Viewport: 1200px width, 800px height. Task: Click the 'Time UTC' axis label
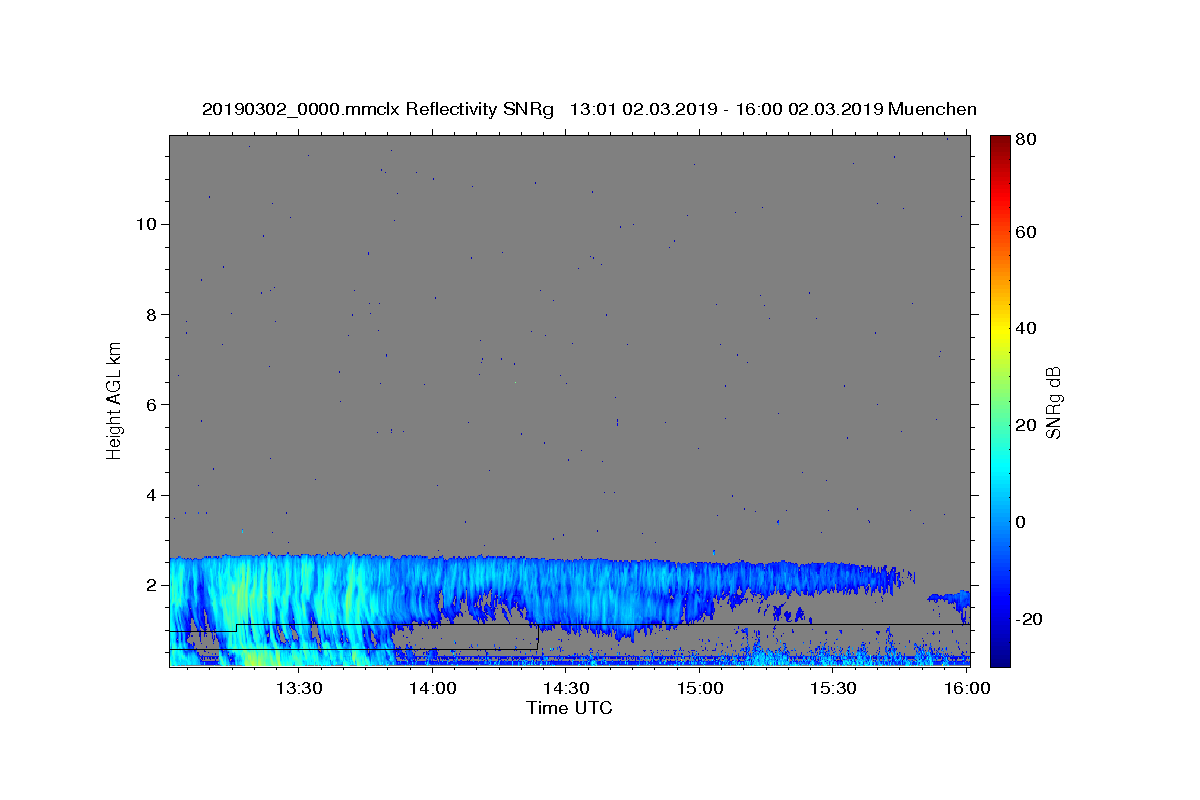click(569, 708)
